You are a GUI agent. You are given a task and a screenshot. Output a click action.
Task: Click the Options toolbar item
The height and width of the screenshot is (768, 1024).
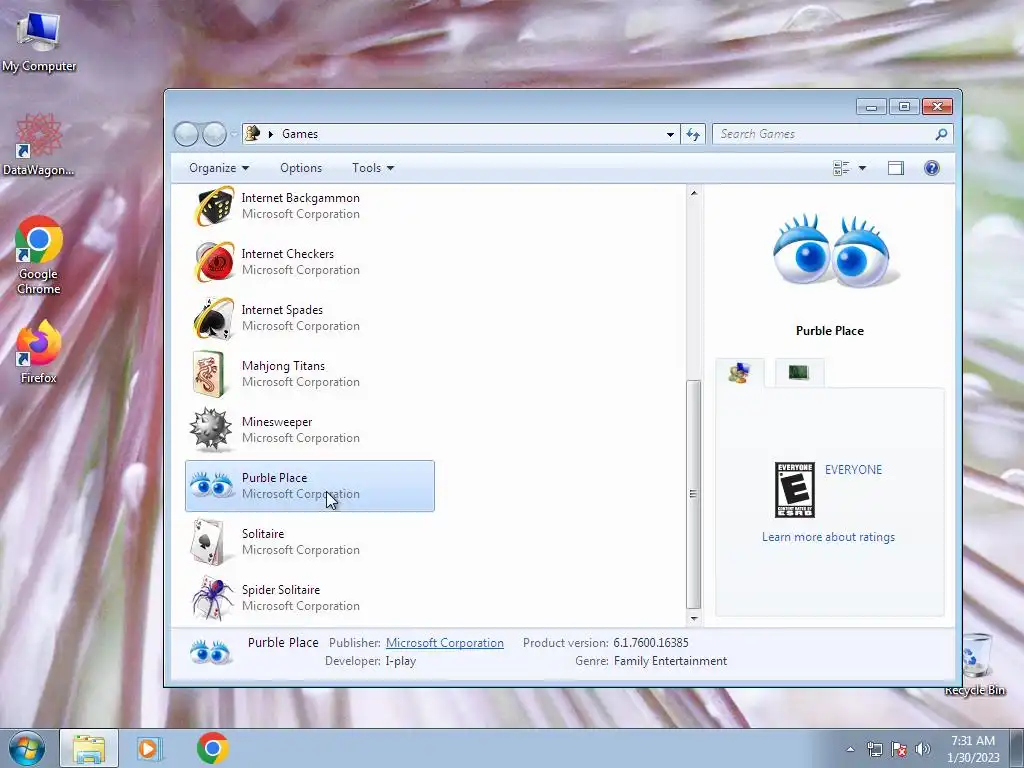301,168
